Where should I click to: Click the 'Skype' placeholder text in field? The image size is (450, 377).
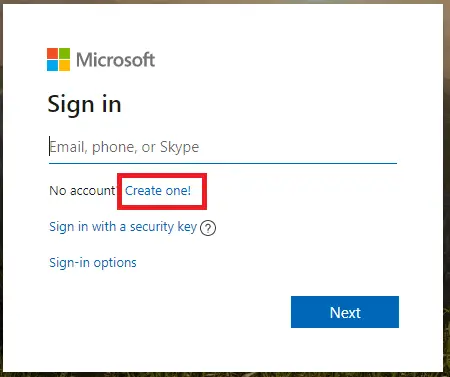pos(179,147)
